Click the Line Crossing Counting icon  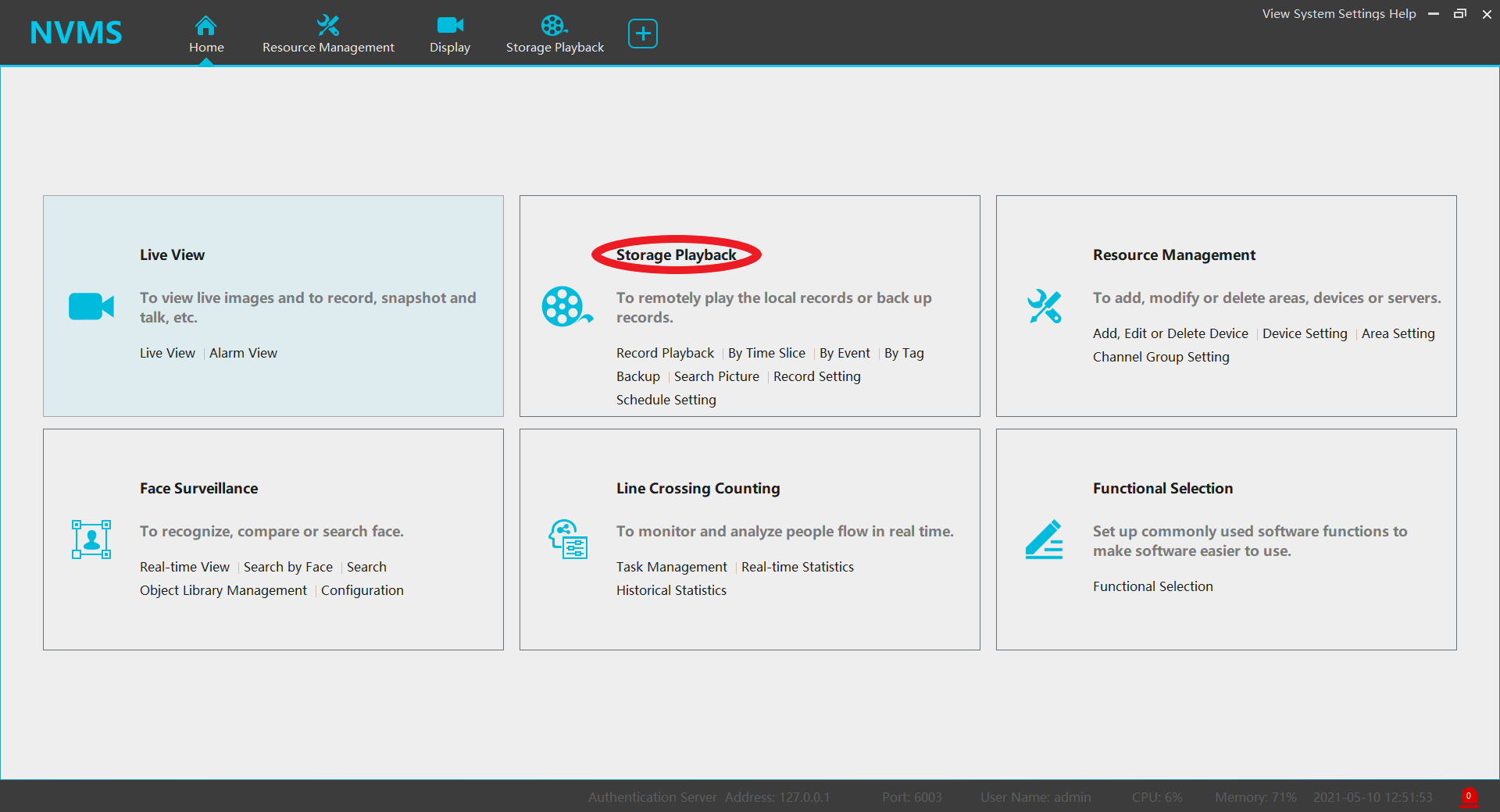(568, 540)
